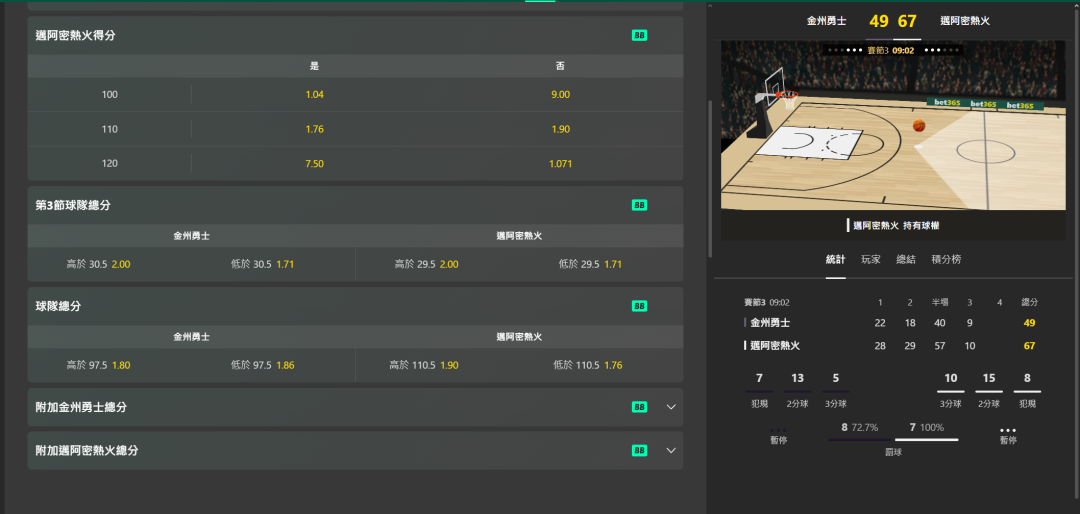The image size is (1080, 514).
Task: Bet 金州勇士 低於 97.5 at 1.86
Action: coord(262,365)
